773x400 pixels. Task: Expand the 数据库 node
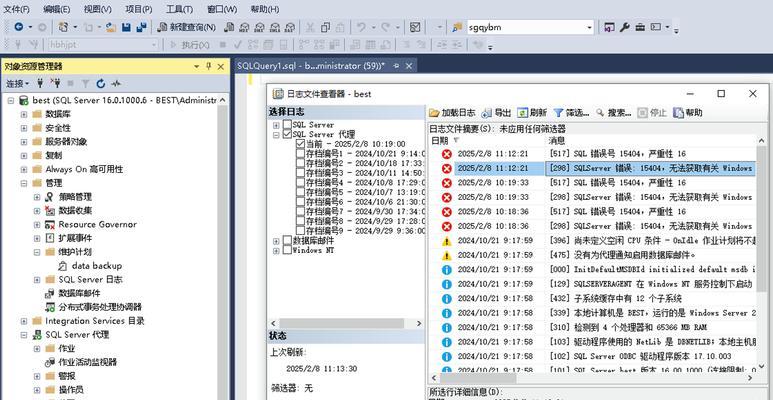pyautogui.click(x=24, y=114)
